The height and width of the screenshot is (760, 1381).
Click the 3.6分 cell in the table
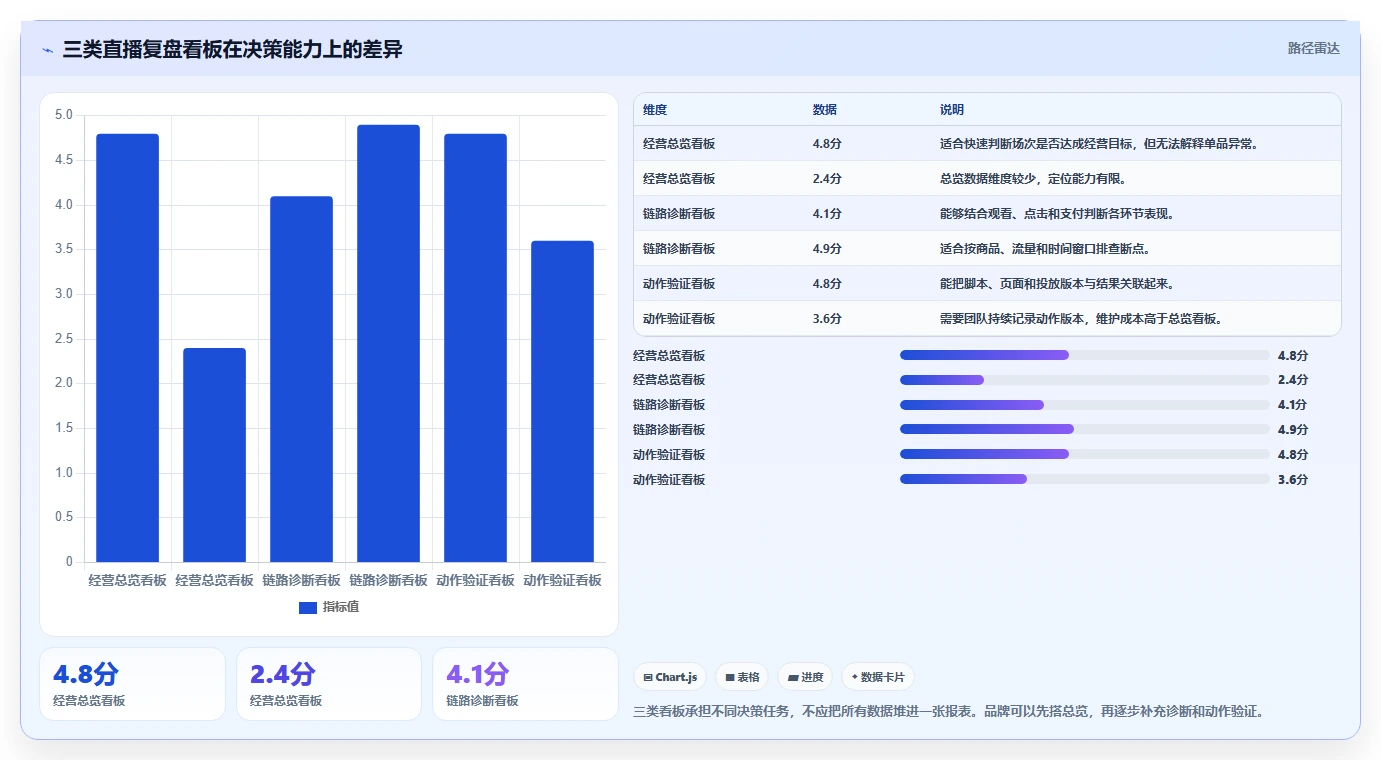pos(828,319)
